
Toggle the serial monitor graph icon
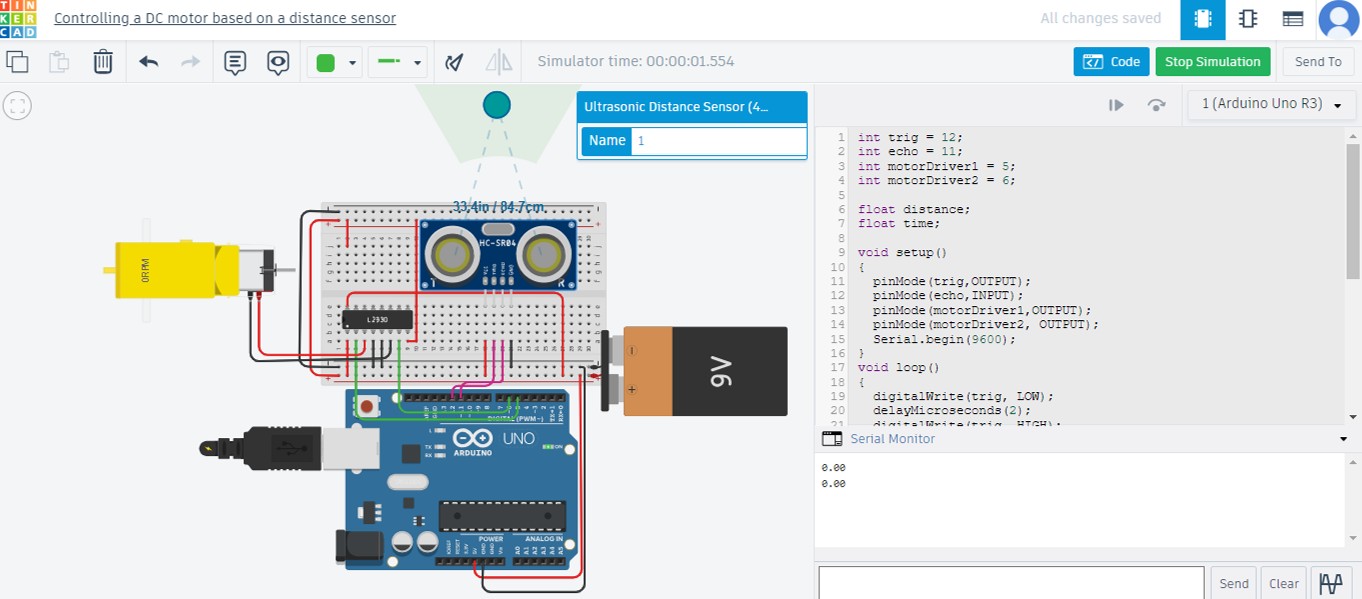pyautogui.click(x=1330, y=583)
